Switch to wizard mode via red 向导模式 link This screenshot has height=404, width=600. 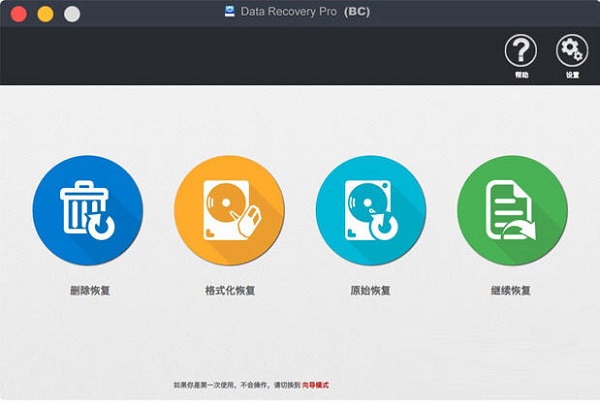[315, 385]
